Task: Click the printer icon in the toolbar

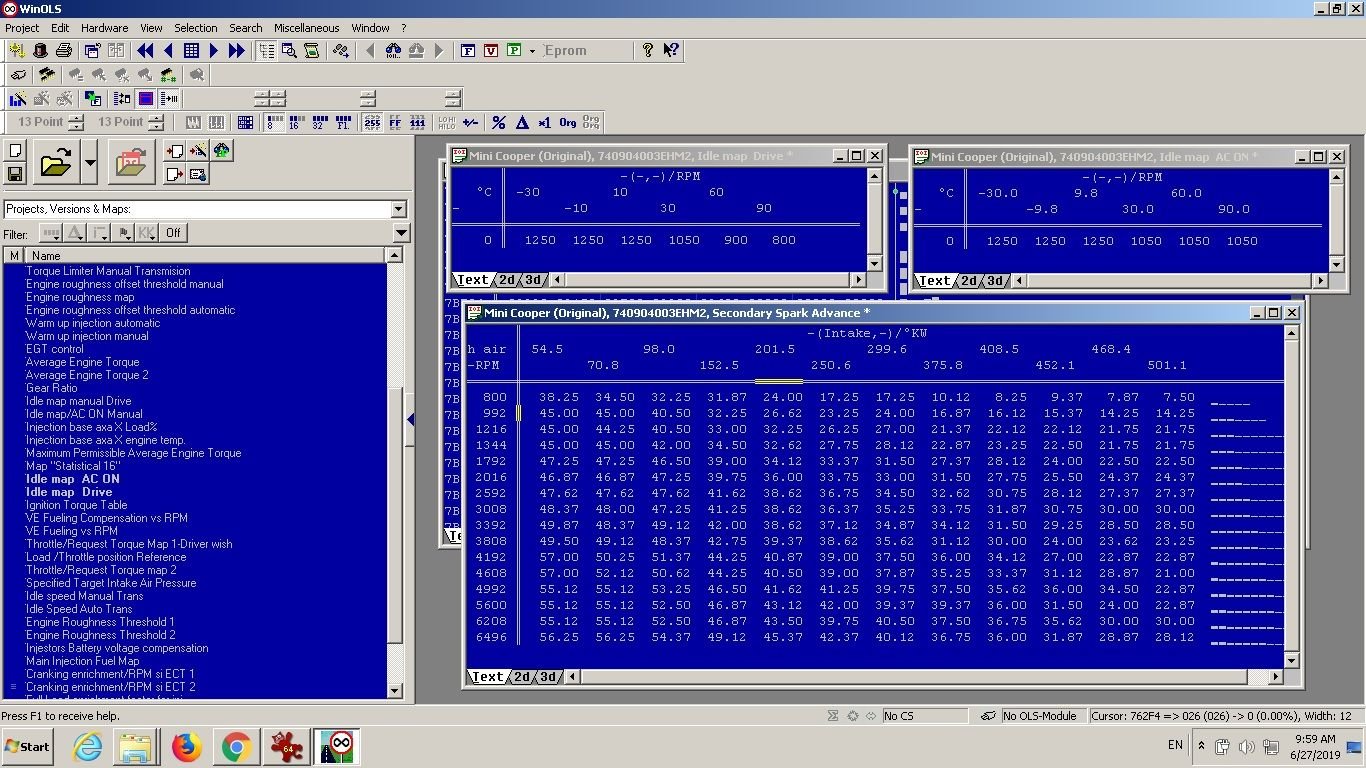Action: (64, 50)
